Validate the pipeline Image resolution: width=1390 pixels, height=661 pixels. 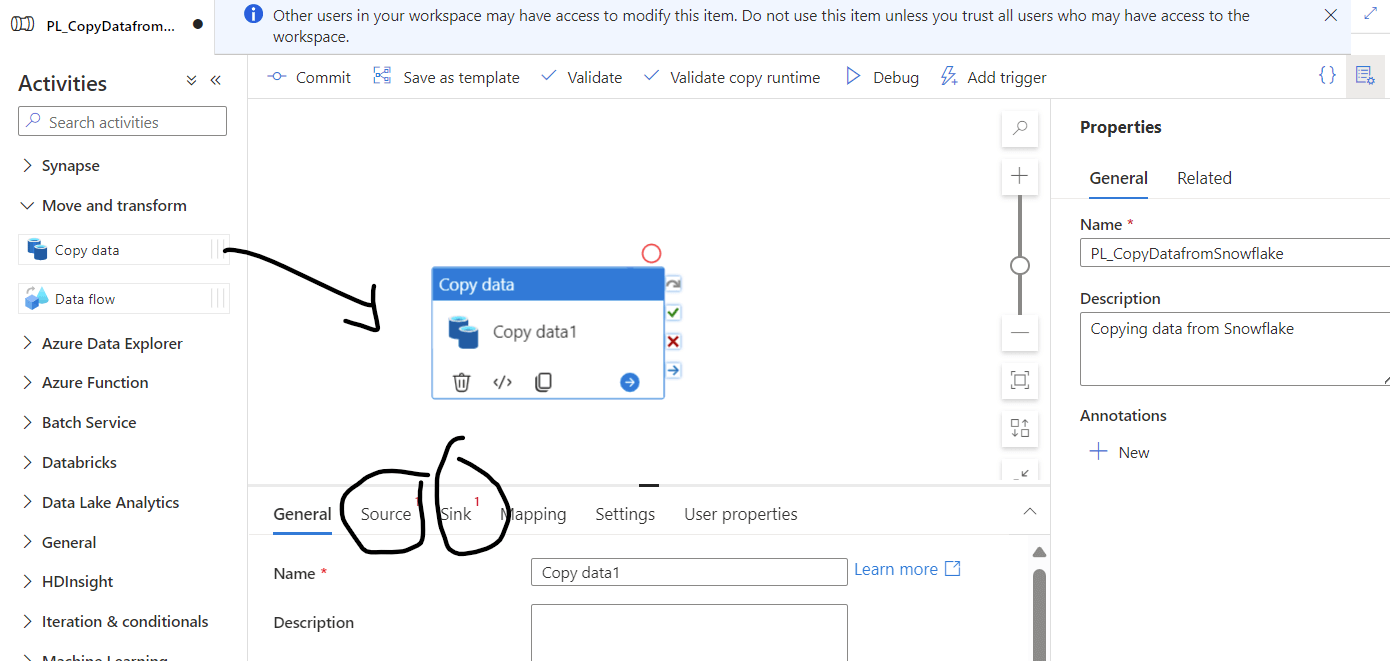(581, 77)
